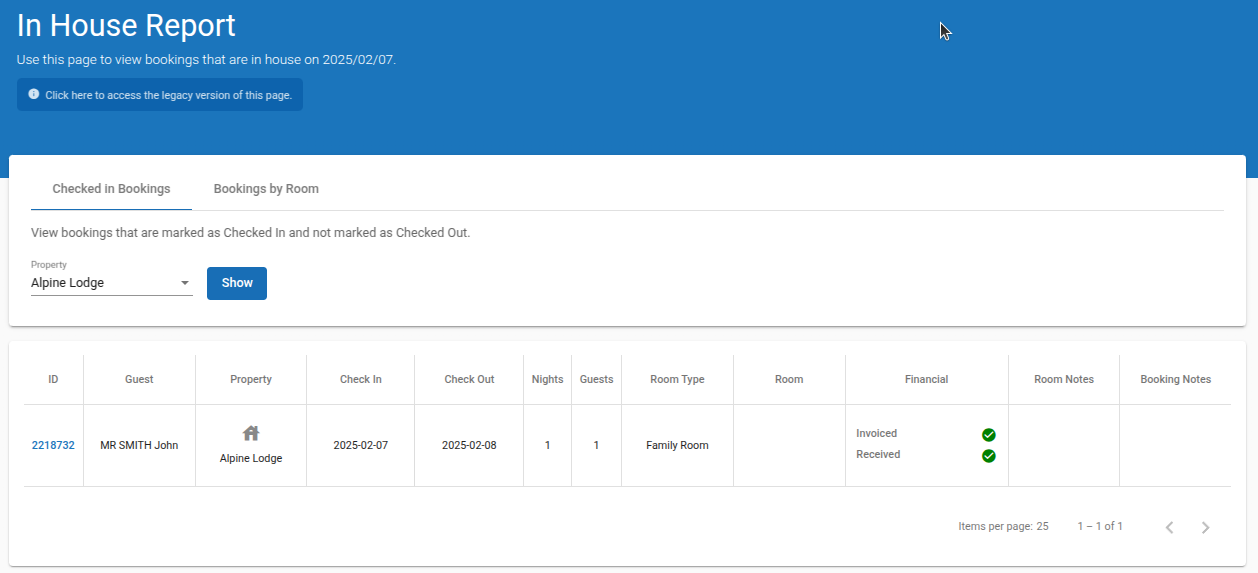The image size is (1258, 573).
Task: Click the house icon above Alpine Lodge
Action: [251, 433]
